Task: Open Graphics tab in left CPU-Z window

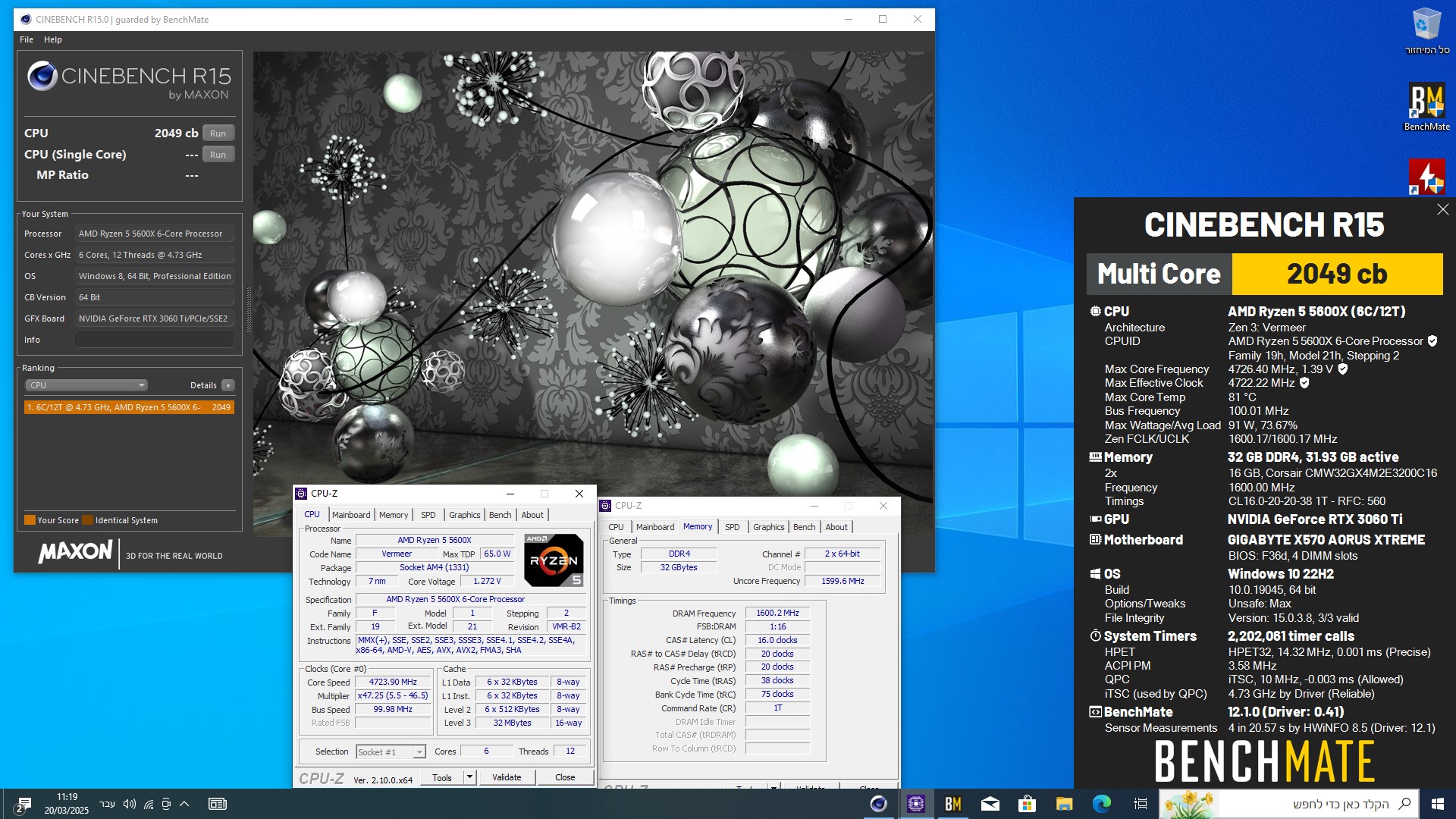Action: click(465, 515)
